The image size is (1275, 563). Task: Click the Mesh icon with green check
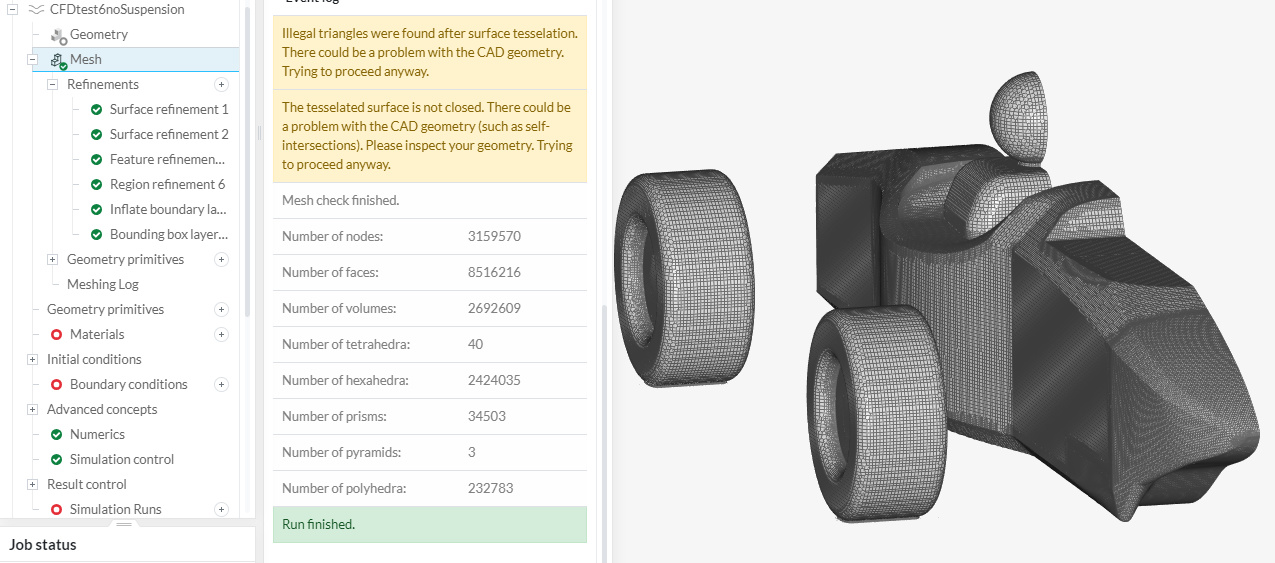coord(58,60)
